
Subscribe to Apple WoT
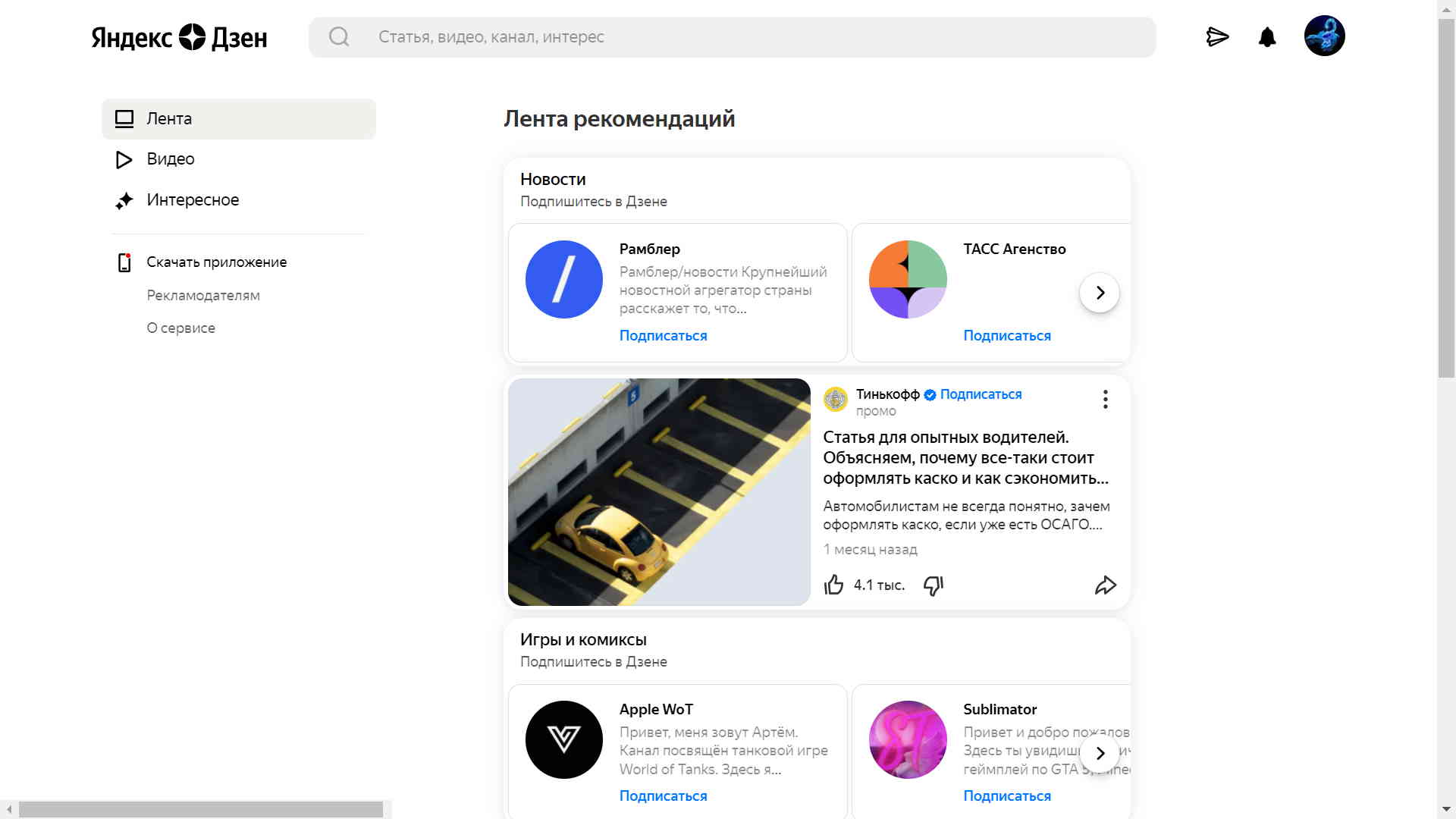pyautogui.click(x=663, y=796)
